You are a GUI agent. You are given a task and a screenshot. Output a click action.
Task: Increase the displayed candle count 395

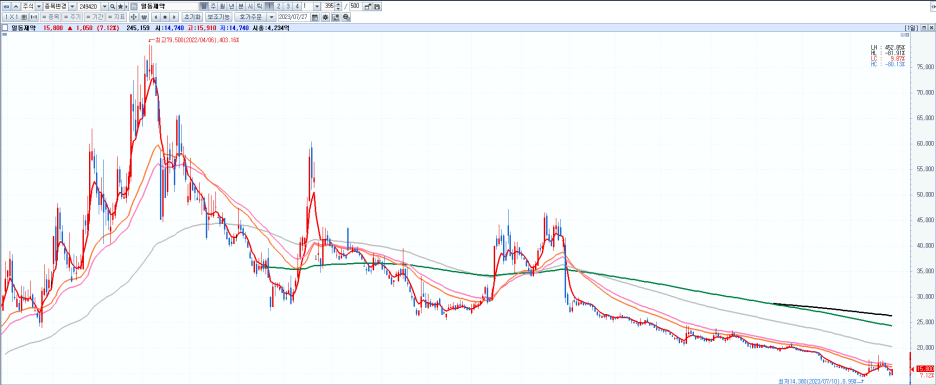tap(339, 4)
